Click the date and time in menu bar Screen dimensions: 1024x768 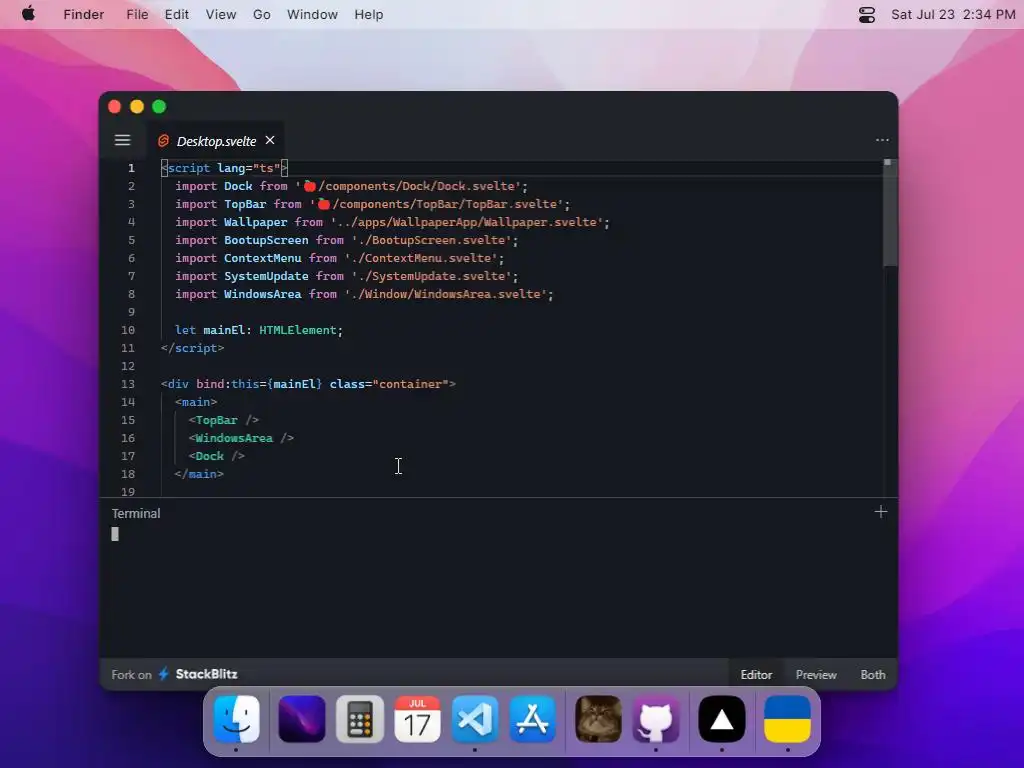pyautogui.click(x=953, y=14)
